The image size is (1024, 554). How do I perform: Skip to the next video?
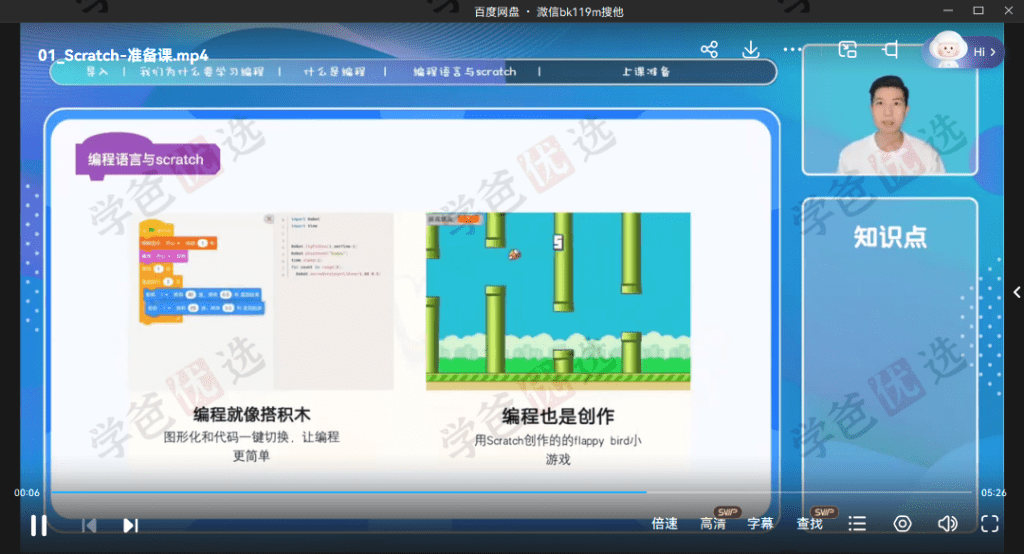point(131,525)
